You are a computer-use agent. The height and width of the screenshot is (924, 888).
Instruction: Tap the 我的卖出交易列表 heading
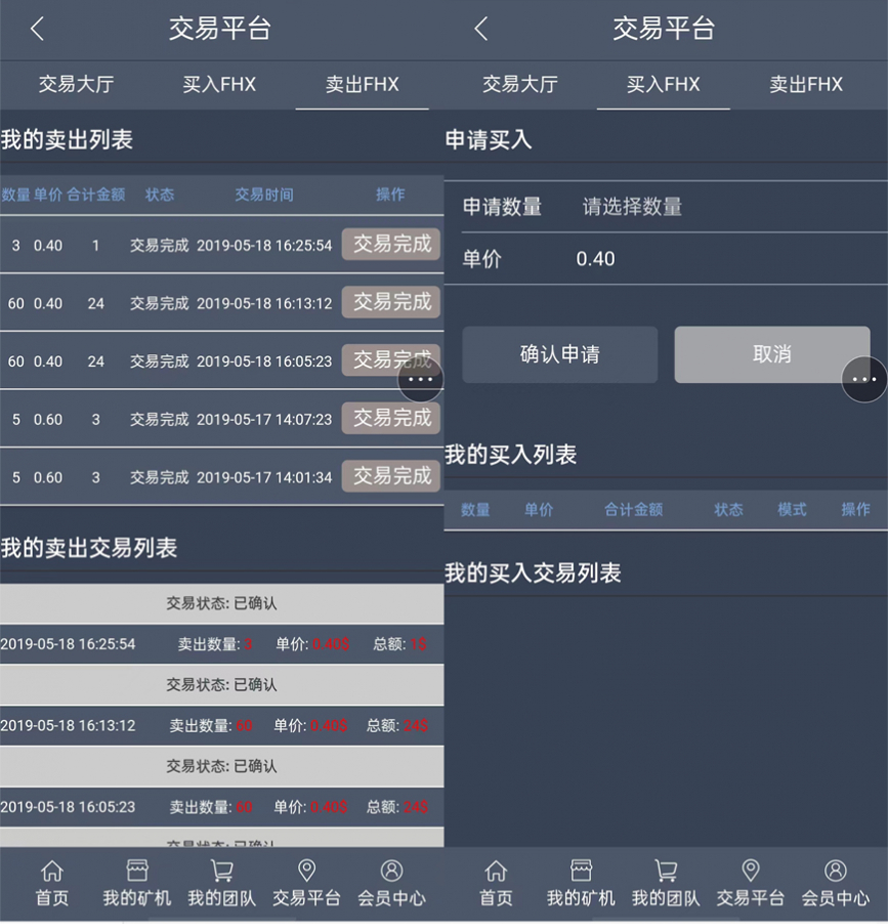point(89,548)
